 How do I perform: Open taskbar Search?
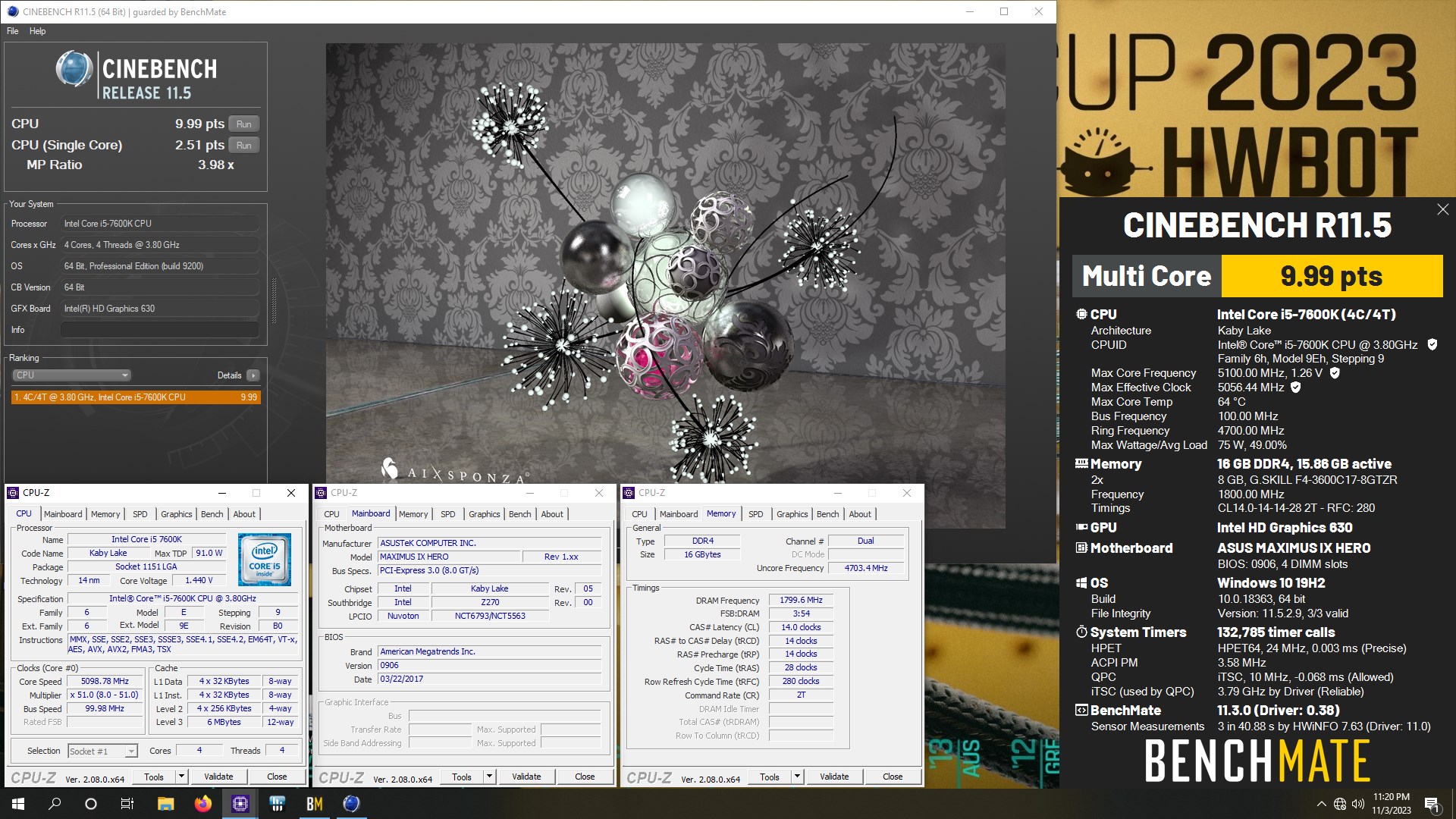tap(55, 804)
